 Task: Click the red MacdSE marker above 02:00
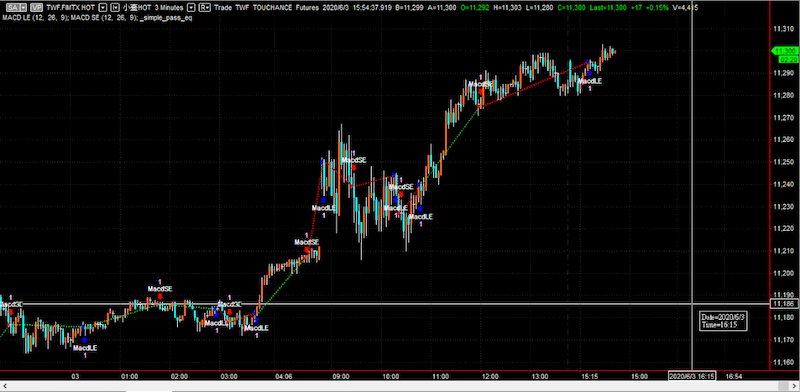click(x=160, y=296)
